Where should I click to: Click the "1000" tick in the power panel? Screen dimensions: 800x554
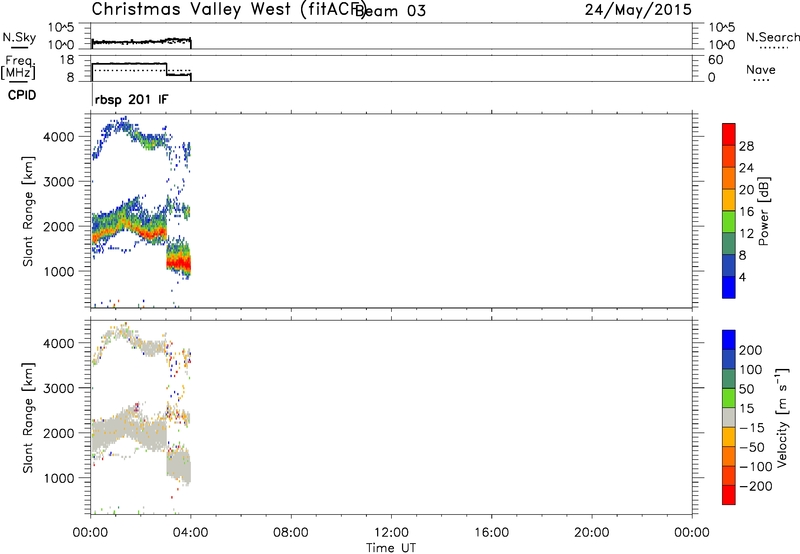[x=59, y=271]
